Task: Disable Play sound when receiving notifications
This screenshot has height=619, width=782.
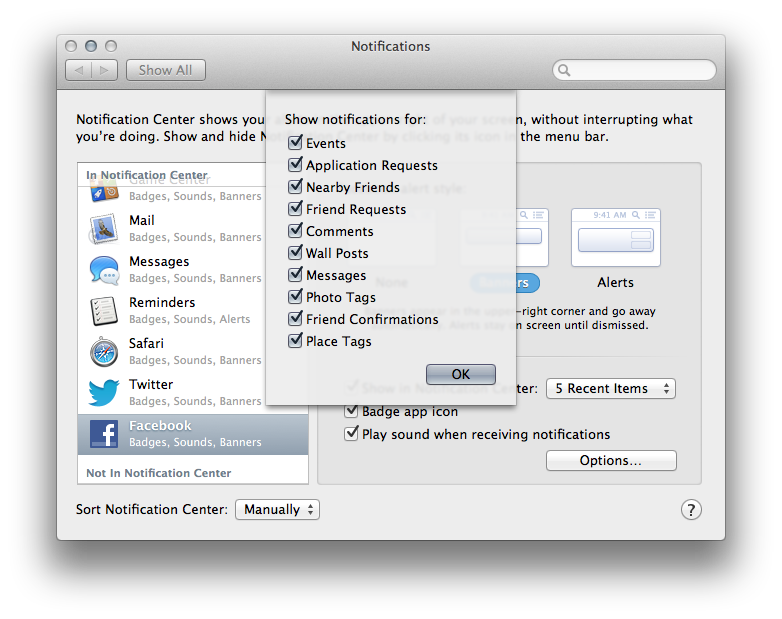Action: point(351,433)
